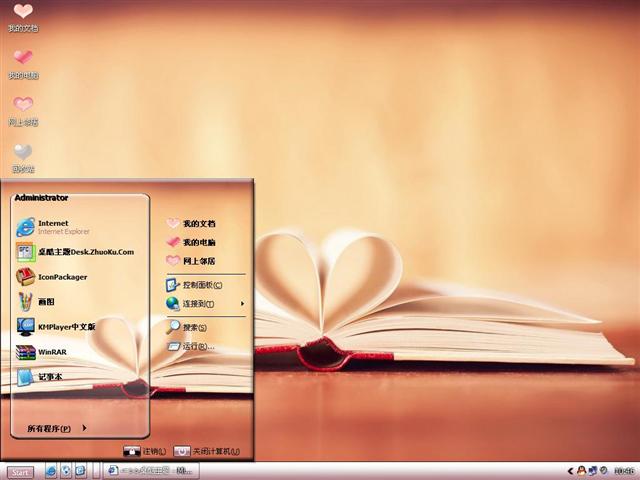
Task: Click the Administrator user name in Start menu
Action: tap(41, 198)
